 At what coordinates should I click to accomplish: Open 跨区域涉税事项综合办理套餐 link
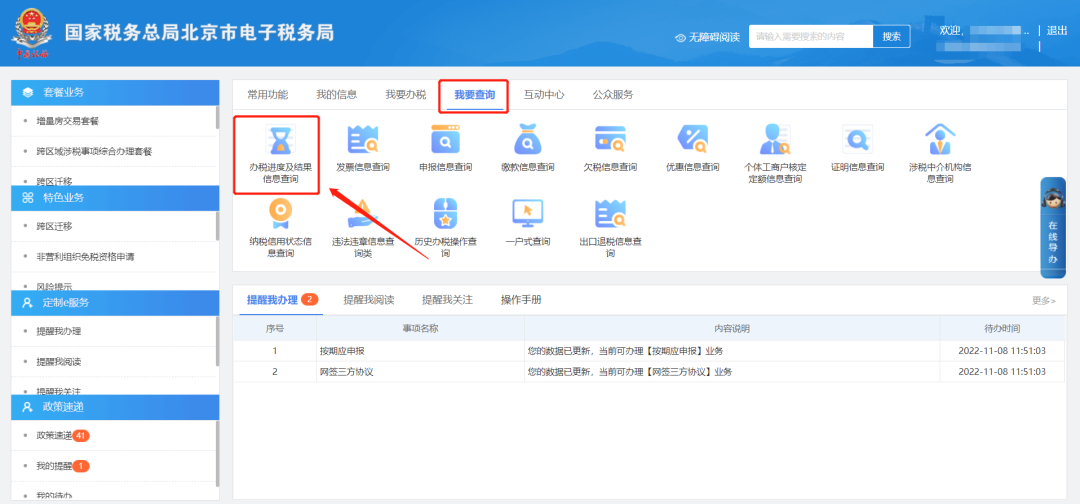point(94,151)
